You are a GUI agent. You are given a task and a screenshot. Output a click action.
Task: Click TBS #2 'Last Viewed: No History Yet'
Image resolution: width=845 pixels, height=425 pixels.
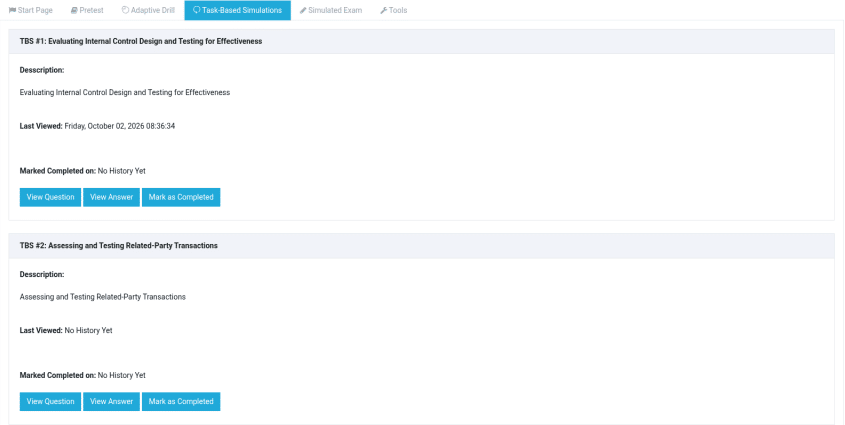(x=66, y=330)
